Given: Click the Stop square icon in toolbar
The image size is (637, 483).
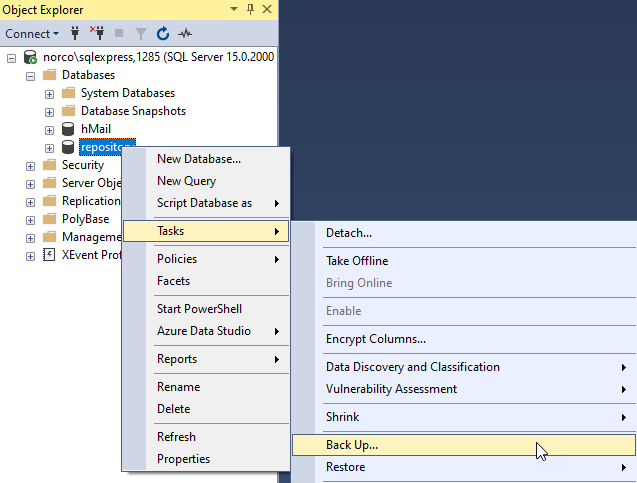Looking at the screenshot, I should [120, 33].
